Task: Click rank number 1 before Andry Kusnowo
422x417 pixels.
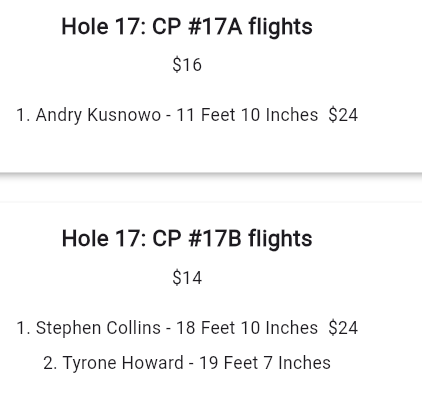Action: point(23,115)
